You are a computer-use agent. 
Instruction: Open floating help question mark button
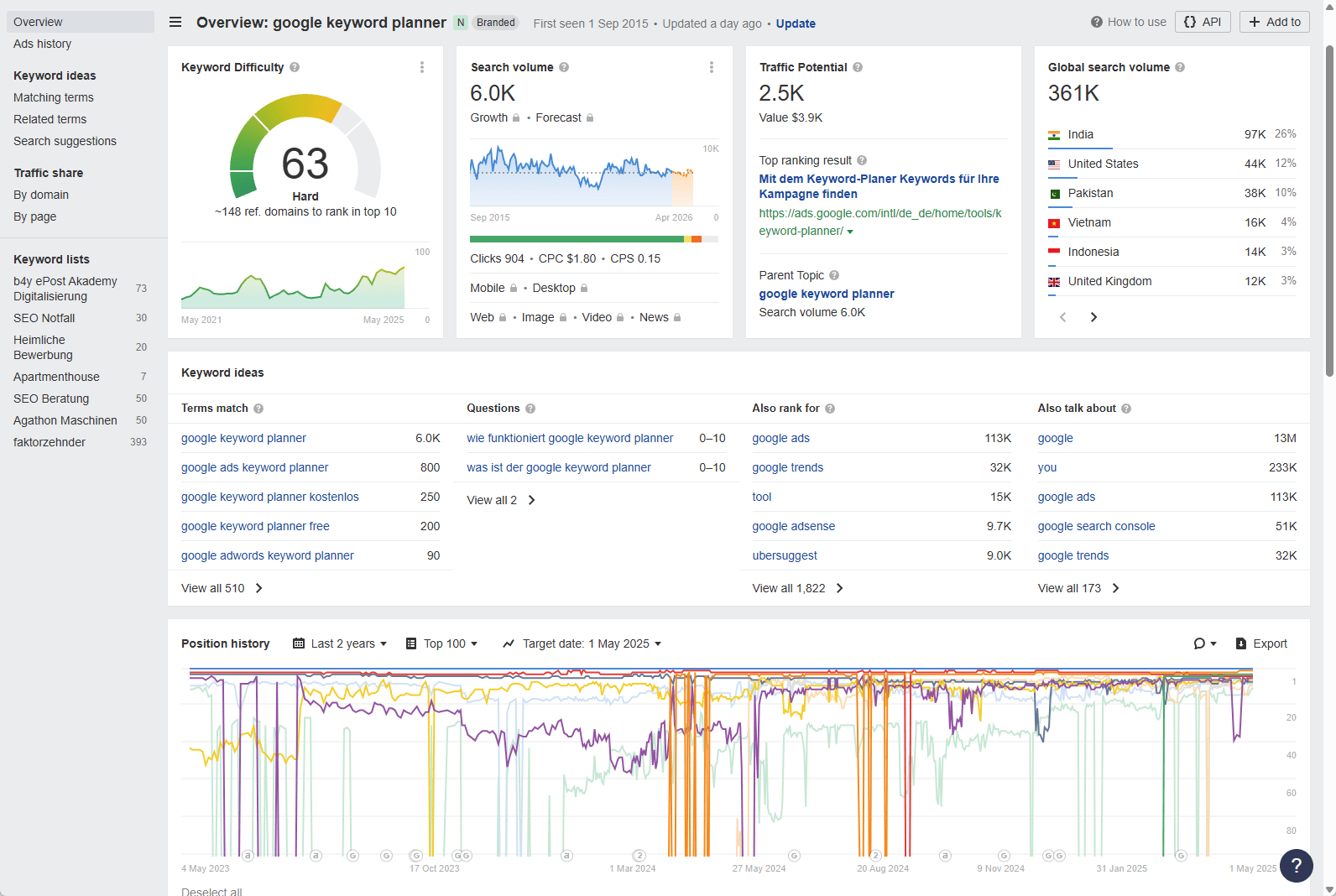click(1297, 866)
